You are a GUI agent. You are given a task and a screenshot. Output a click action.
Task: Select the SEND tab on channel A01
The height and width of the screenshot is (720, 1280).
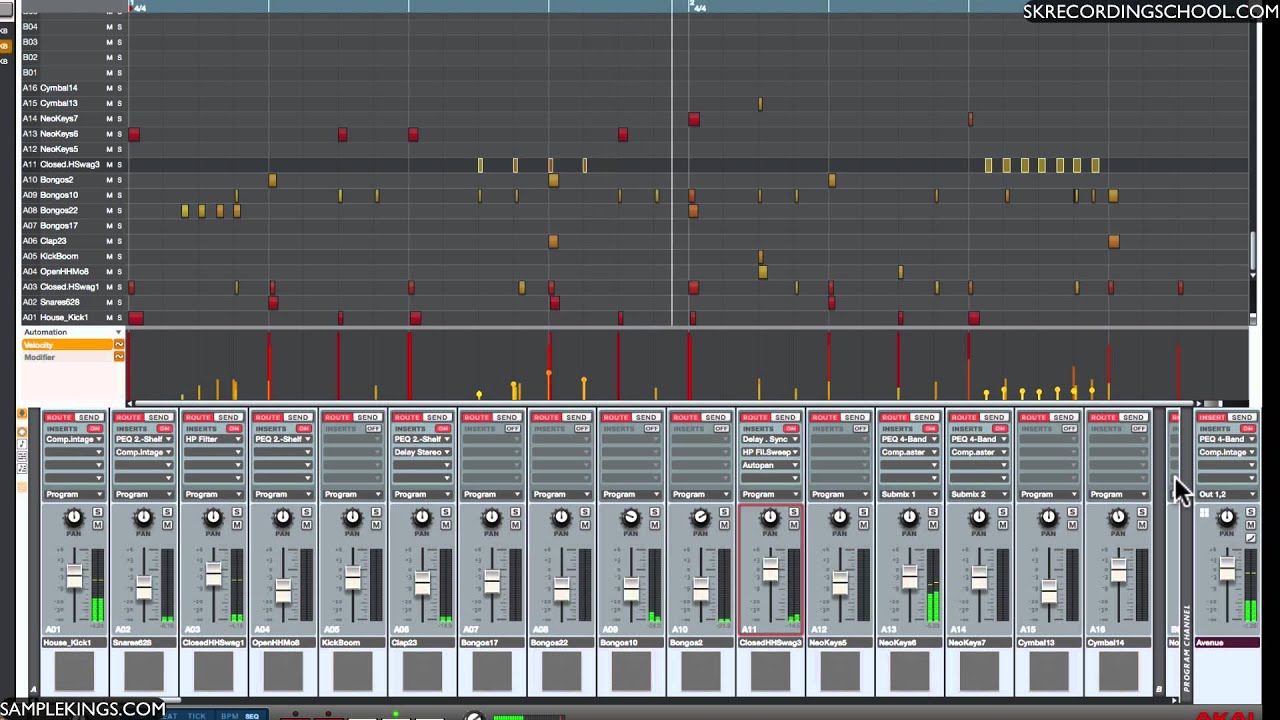pos(89,417)
